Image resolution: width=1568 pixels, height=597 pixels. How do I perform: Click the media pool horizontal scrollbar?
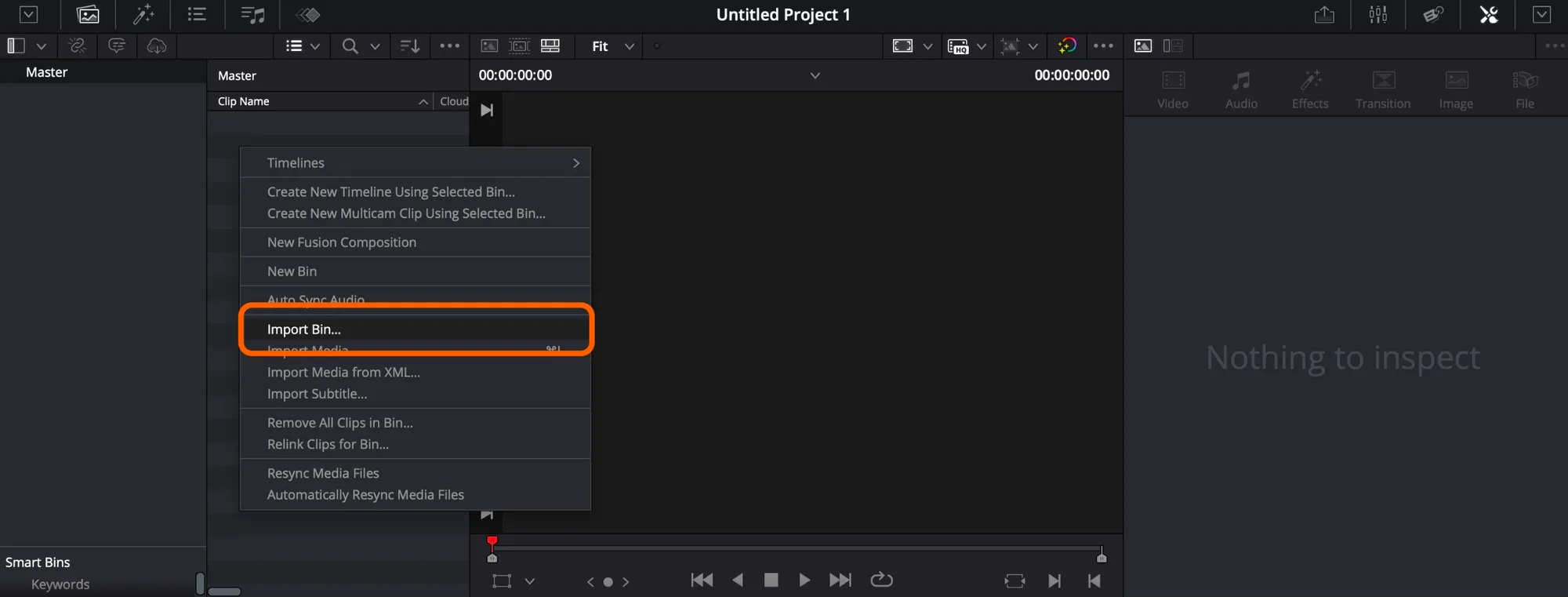tap(225, 592)
